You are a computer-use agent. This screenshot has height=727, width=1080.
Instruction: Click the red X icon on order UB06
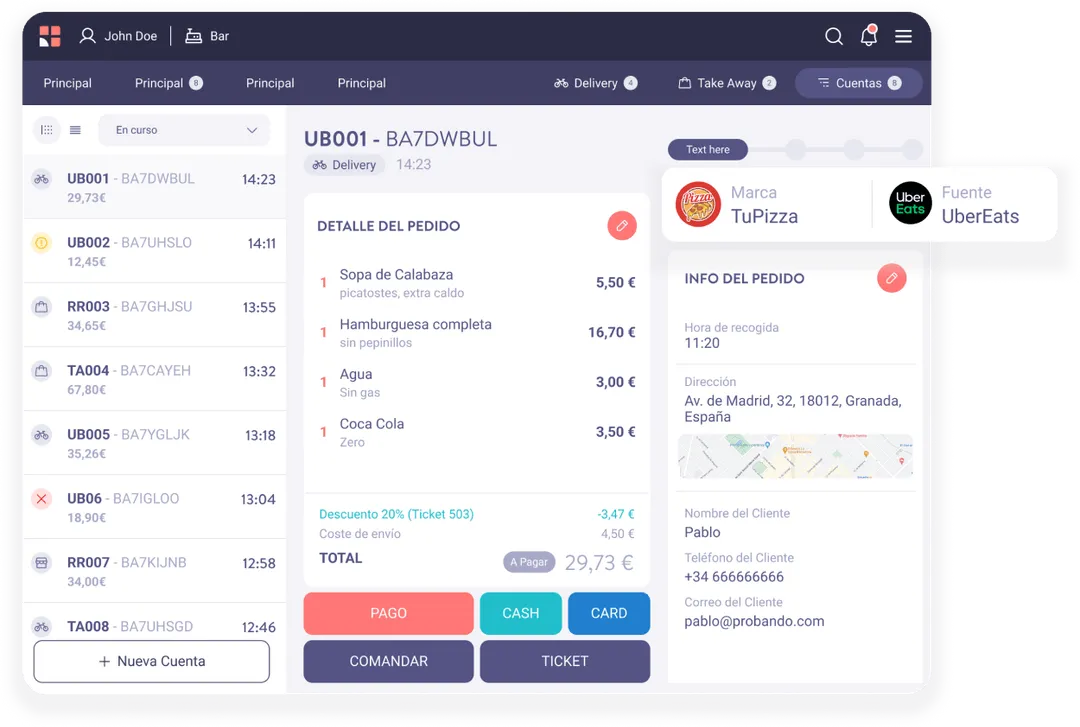pyautogui.click(x=41, y=498)
